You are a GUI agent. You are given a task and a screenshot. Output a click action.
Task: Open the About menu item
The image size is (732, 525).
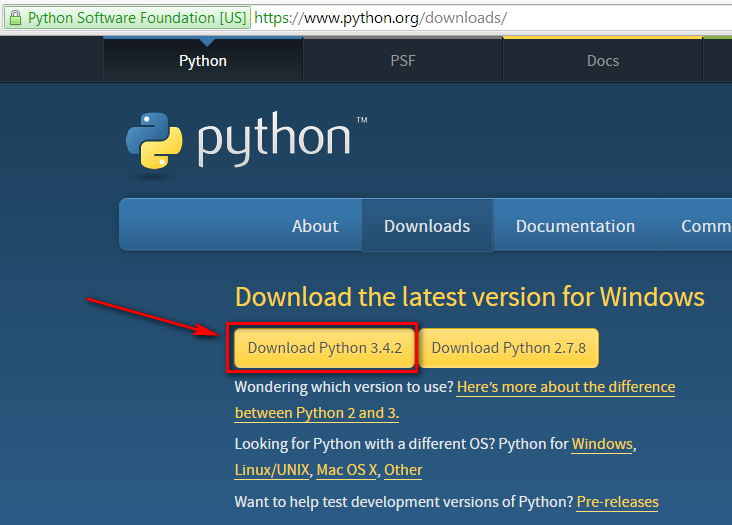tap(315, 226)
